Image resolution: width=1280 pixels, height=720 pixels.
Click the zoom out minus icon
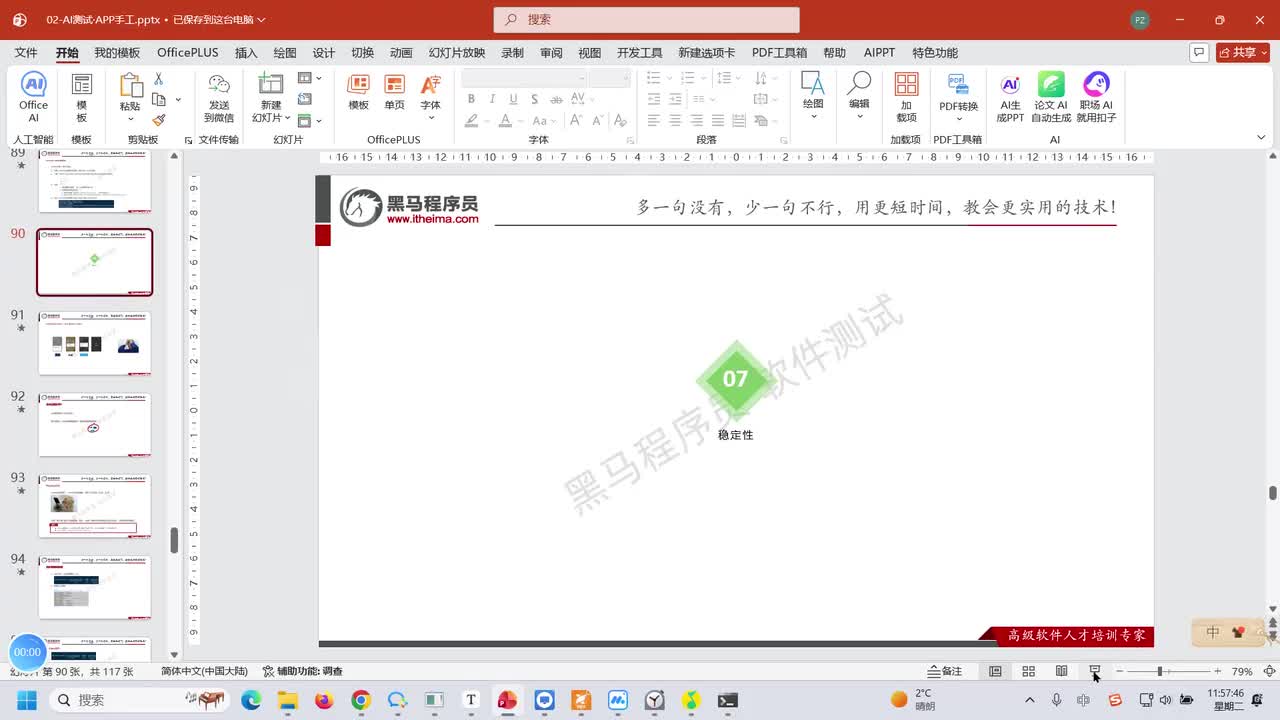pos(1120,671)
